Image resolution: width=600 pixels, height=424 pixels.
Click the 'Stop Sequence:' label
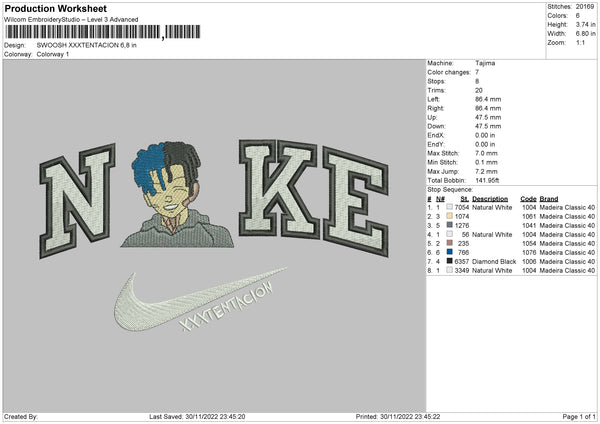(x=450, y=190)
